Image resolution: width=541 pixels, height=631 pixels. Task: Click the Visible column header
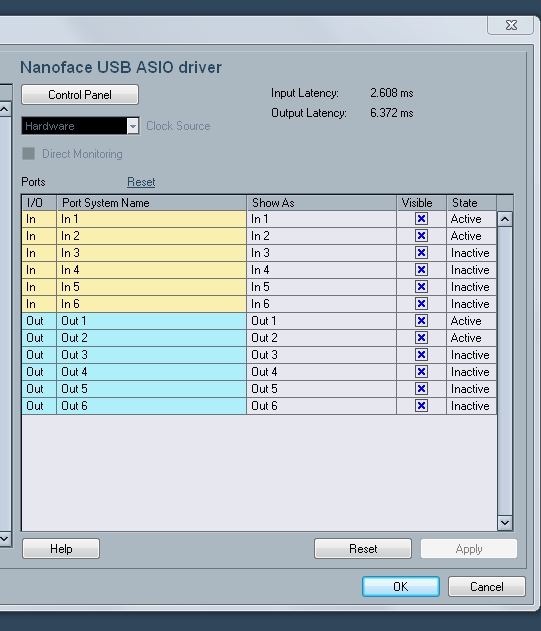tap(421, 203)
